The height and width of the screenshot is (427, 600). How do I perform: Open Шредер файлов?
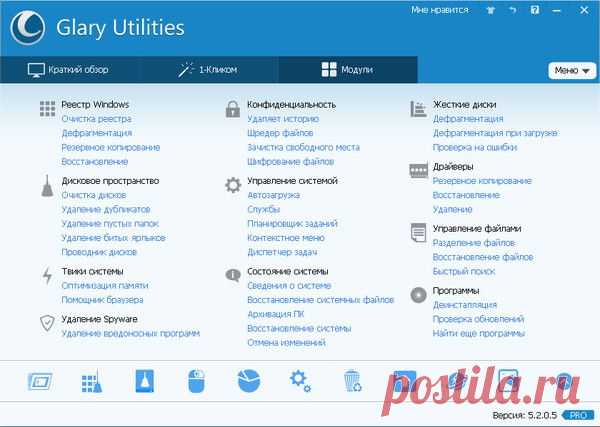coord(280,133)
